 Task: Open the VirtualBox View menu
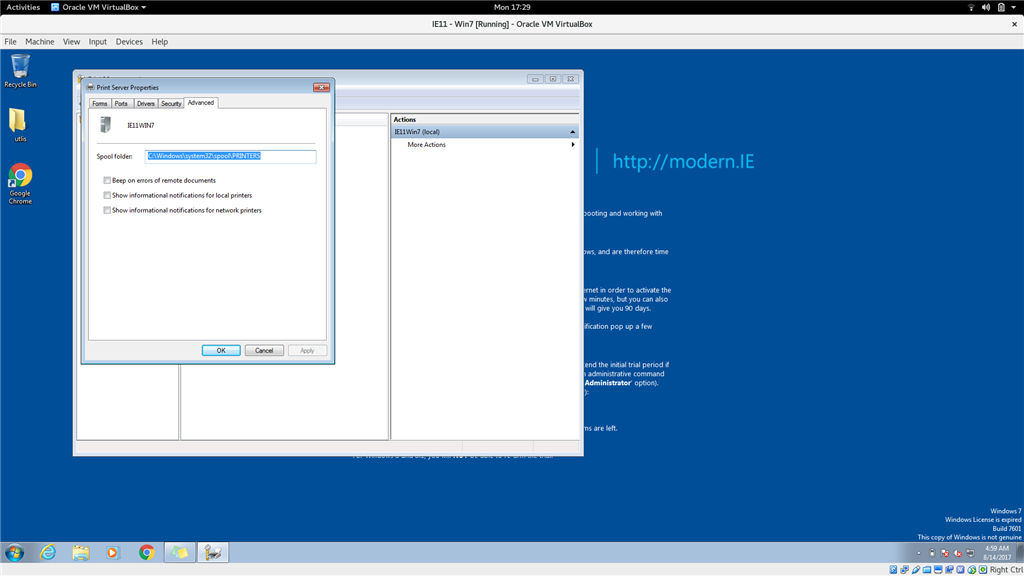(x=71, y=42)
